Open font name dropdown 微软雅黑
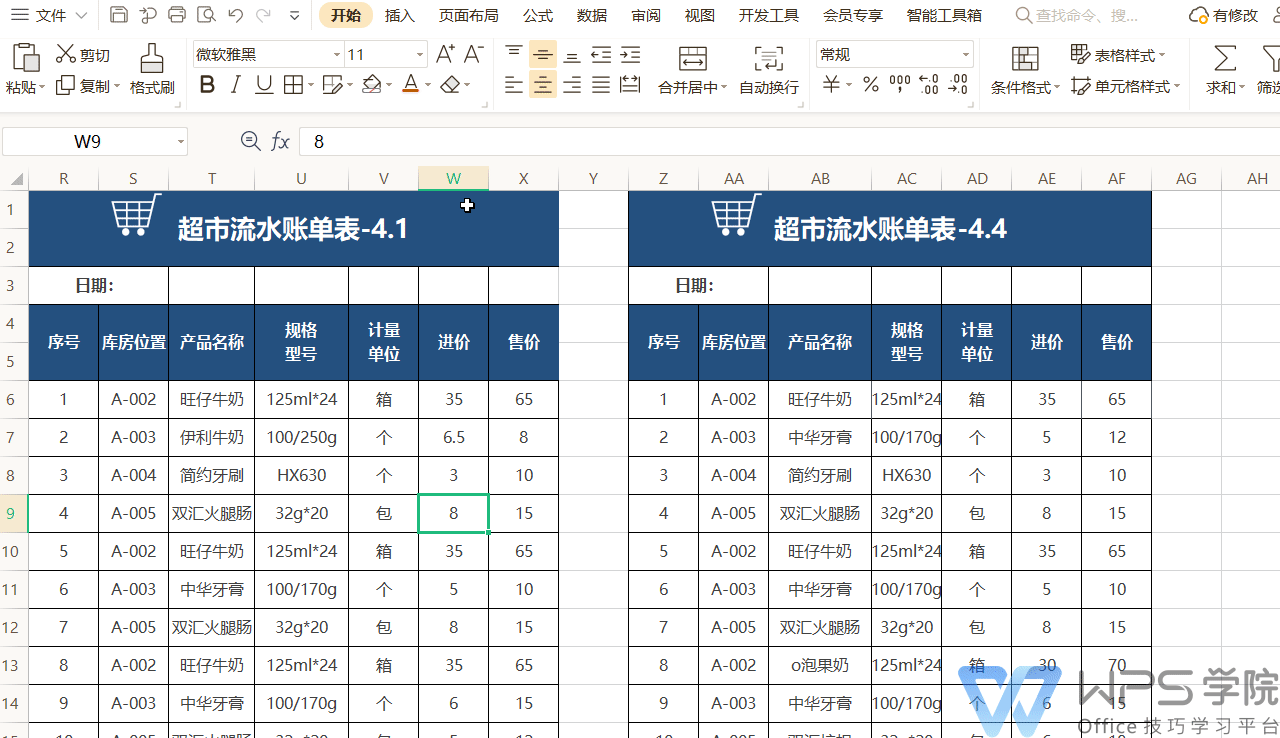The image size is (1280, 738). tap(337, 55)
